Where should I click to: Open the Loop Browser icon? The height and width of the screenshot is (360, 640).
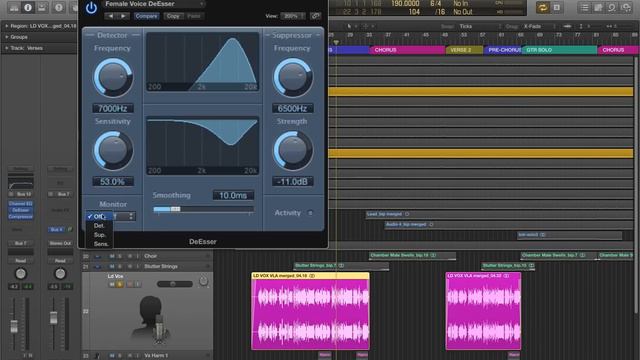611,8
